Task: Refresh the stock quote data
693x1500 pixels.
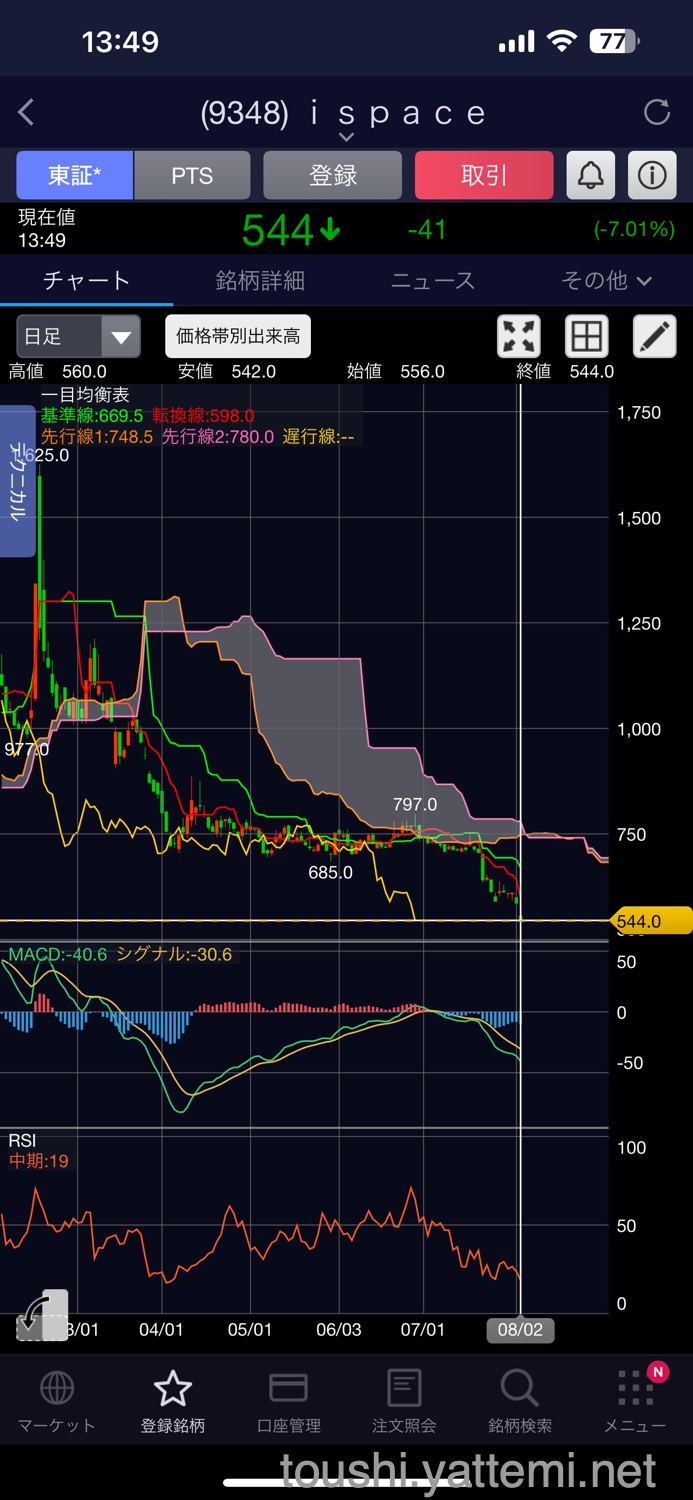Action: click(x=657, y=113)
